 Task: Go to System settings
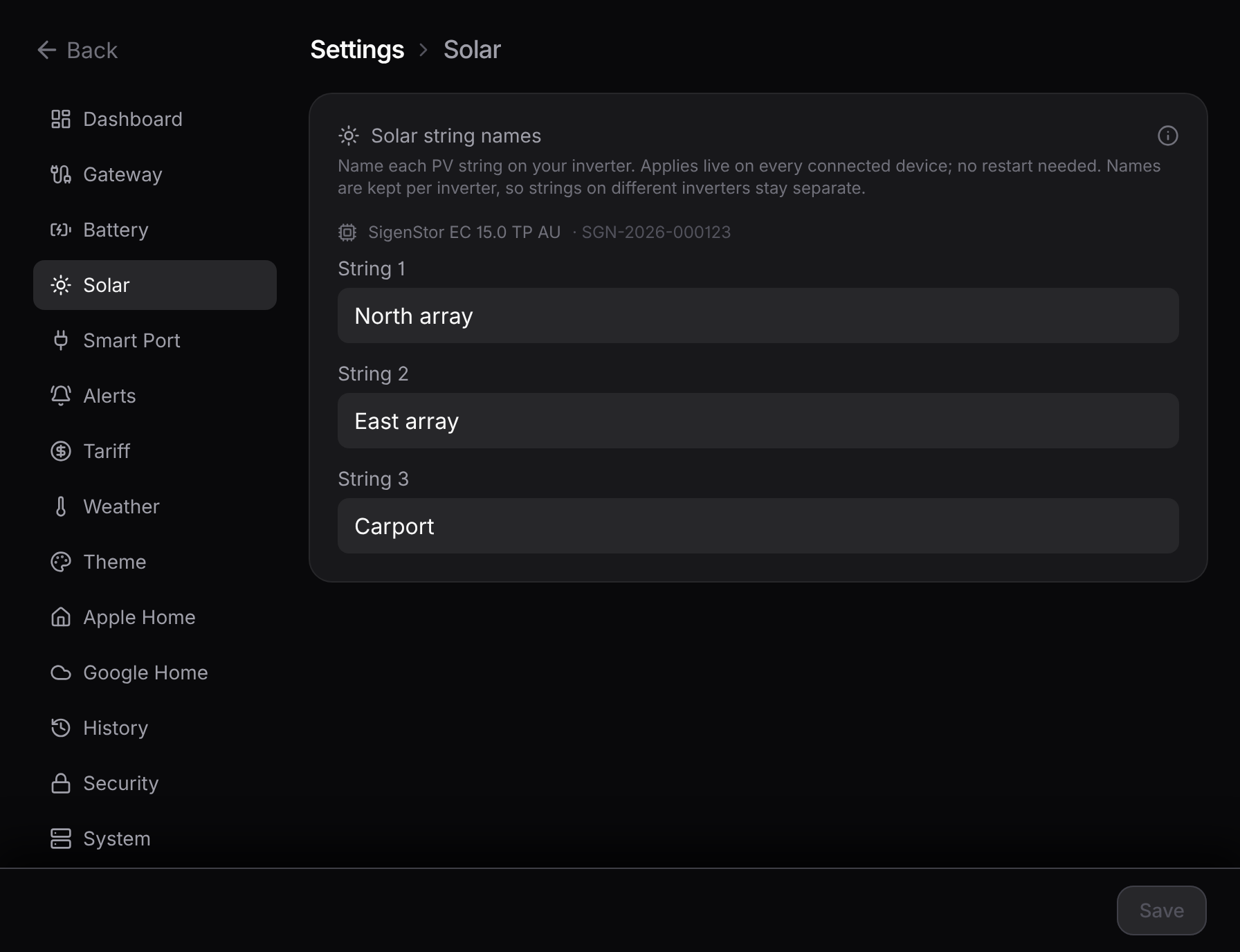pyautogui.click(x=155, y=839)
